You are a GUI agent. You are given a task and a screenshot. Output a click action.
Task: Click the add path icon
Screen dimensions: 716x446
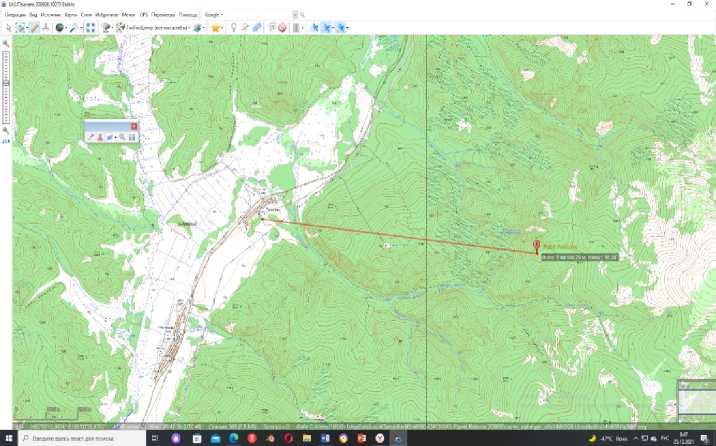point(245,28)
